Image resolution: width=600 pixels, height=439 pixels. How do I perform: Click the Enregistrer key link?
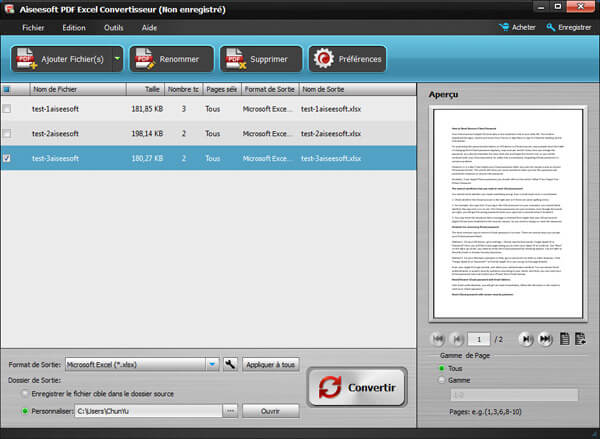(x=569, y=27)
